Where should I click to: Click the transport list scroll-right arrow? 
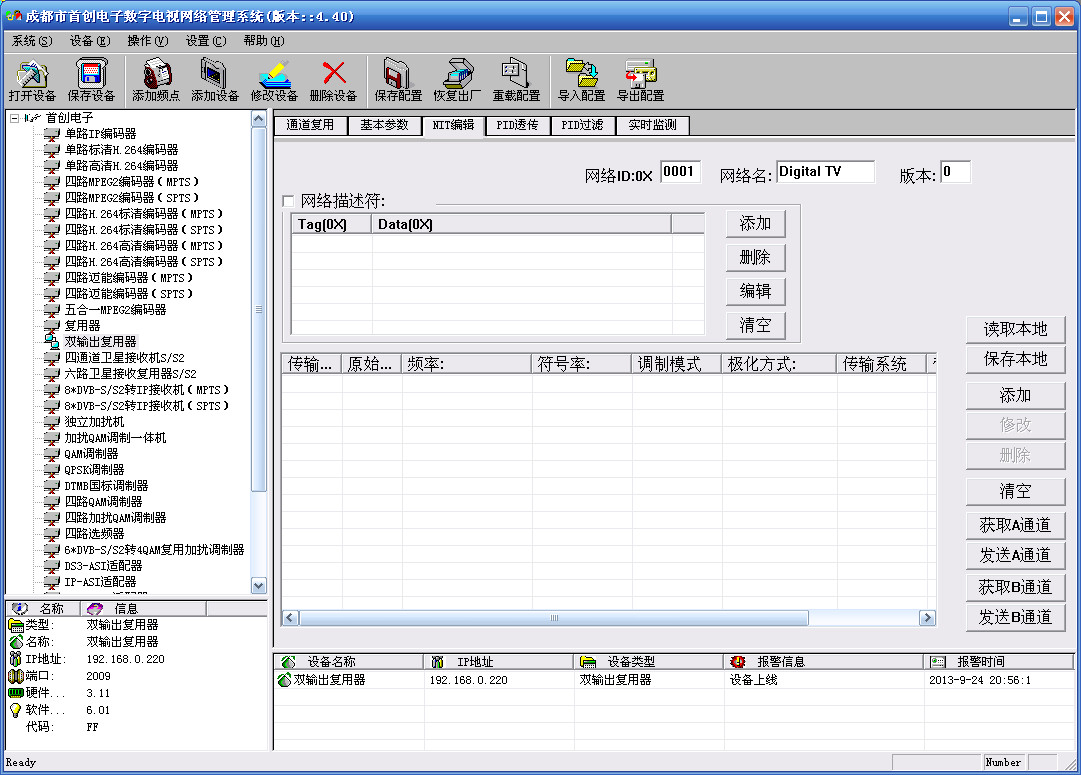tap(927, 618)
